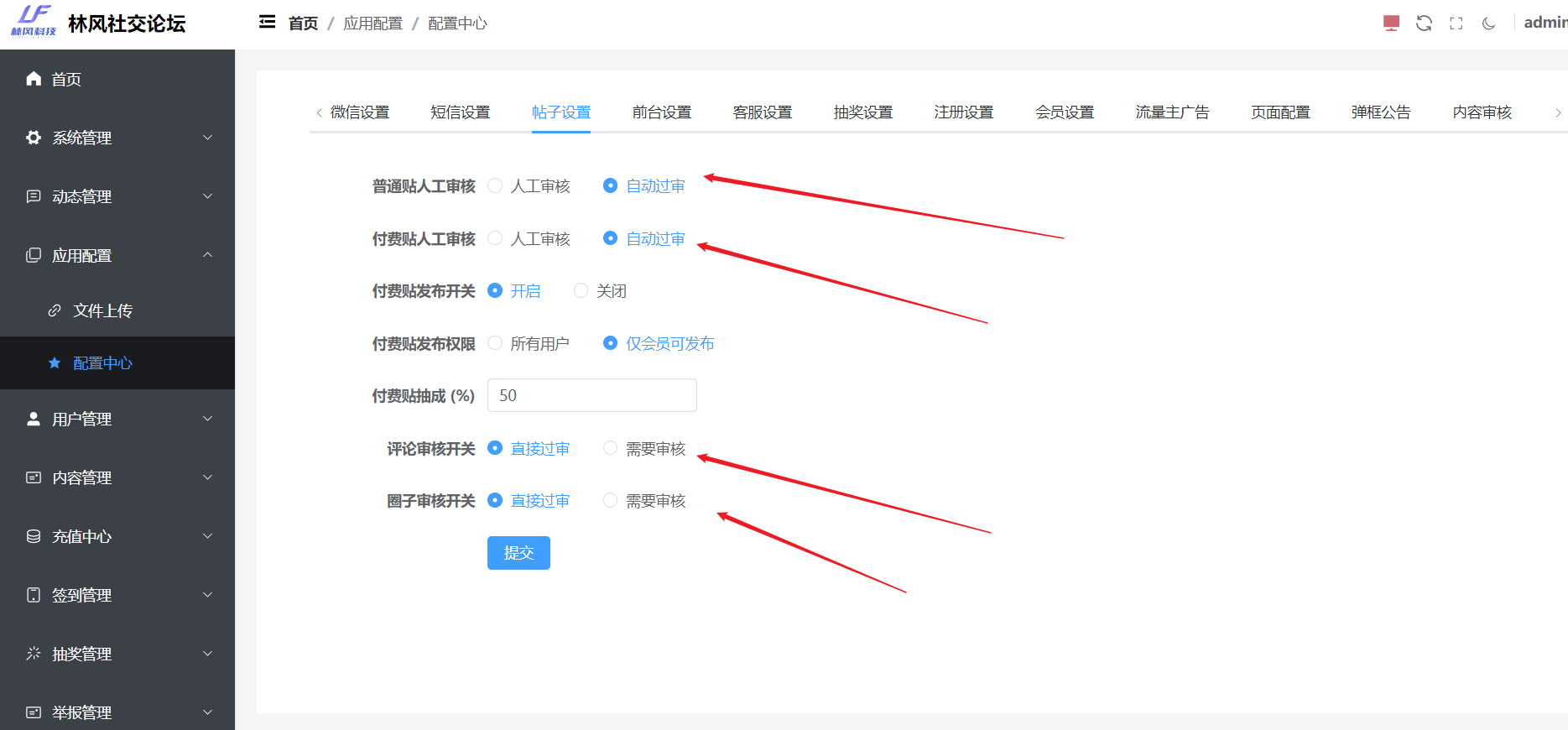Collapse 应用配置 menu chevron
Viewport: 1568px width, 730px height.
coord(207,255)
